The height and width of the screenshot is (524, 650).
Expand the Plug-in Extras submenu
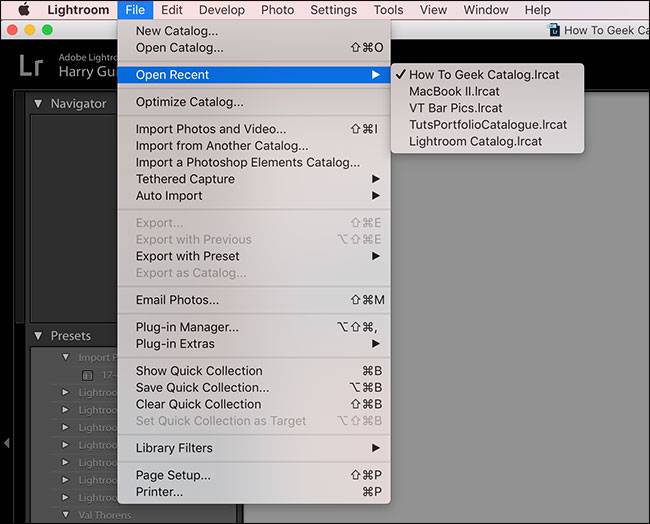click(254, 344)
